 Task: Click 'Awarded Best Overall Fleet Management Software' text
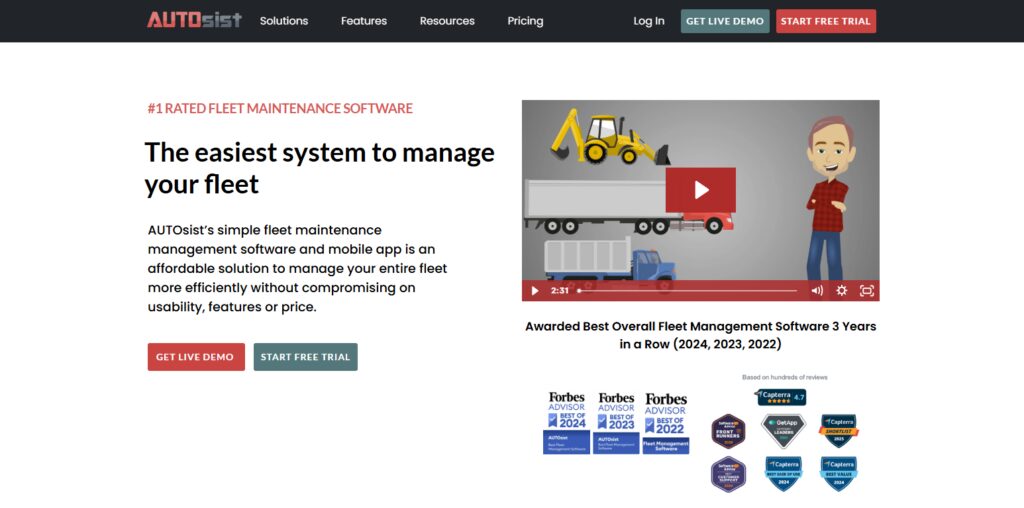[701, 334]
